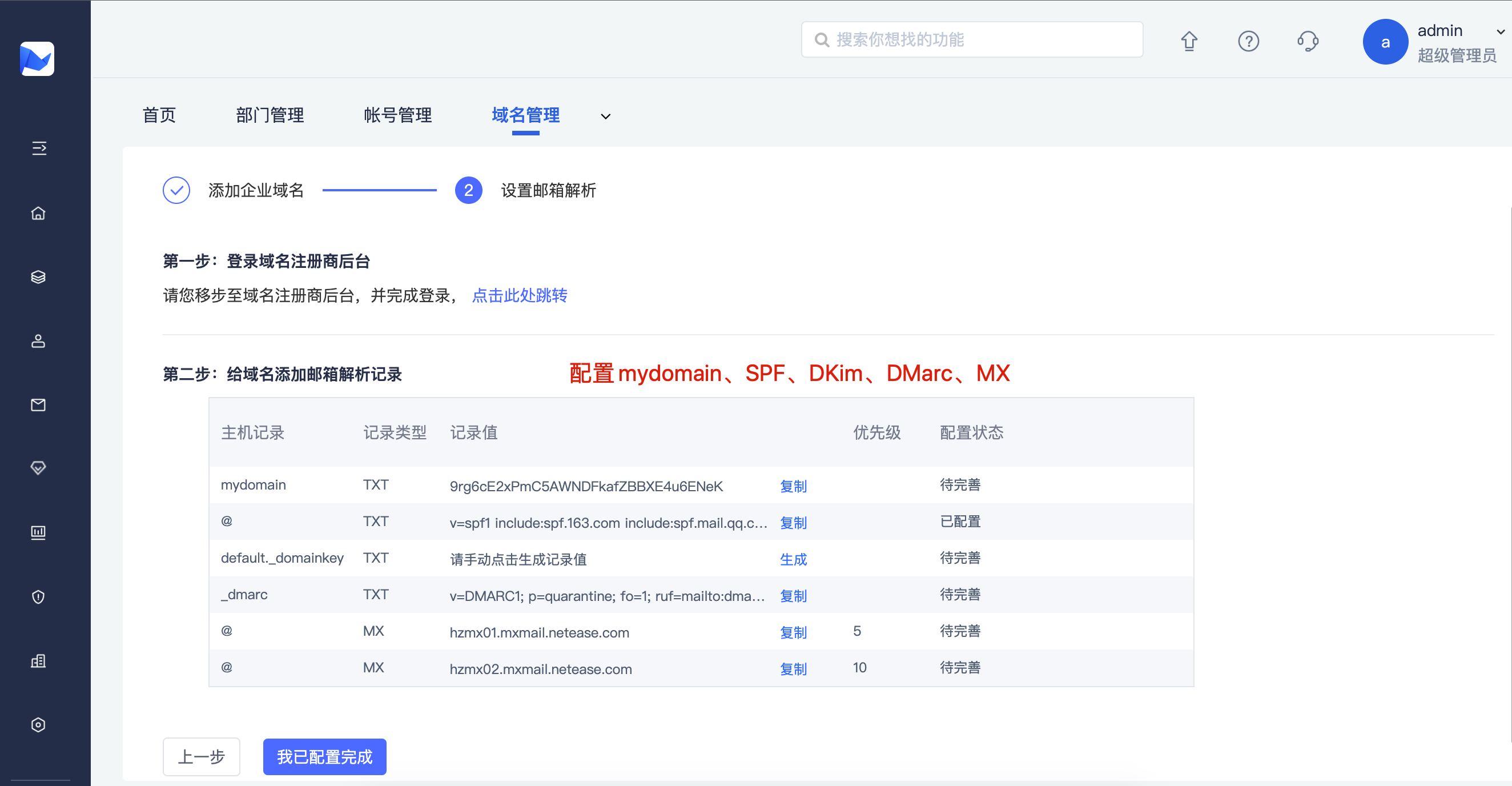Click the help question mark icon
Screen dimensions: 1512x786
pos(1248,41)
